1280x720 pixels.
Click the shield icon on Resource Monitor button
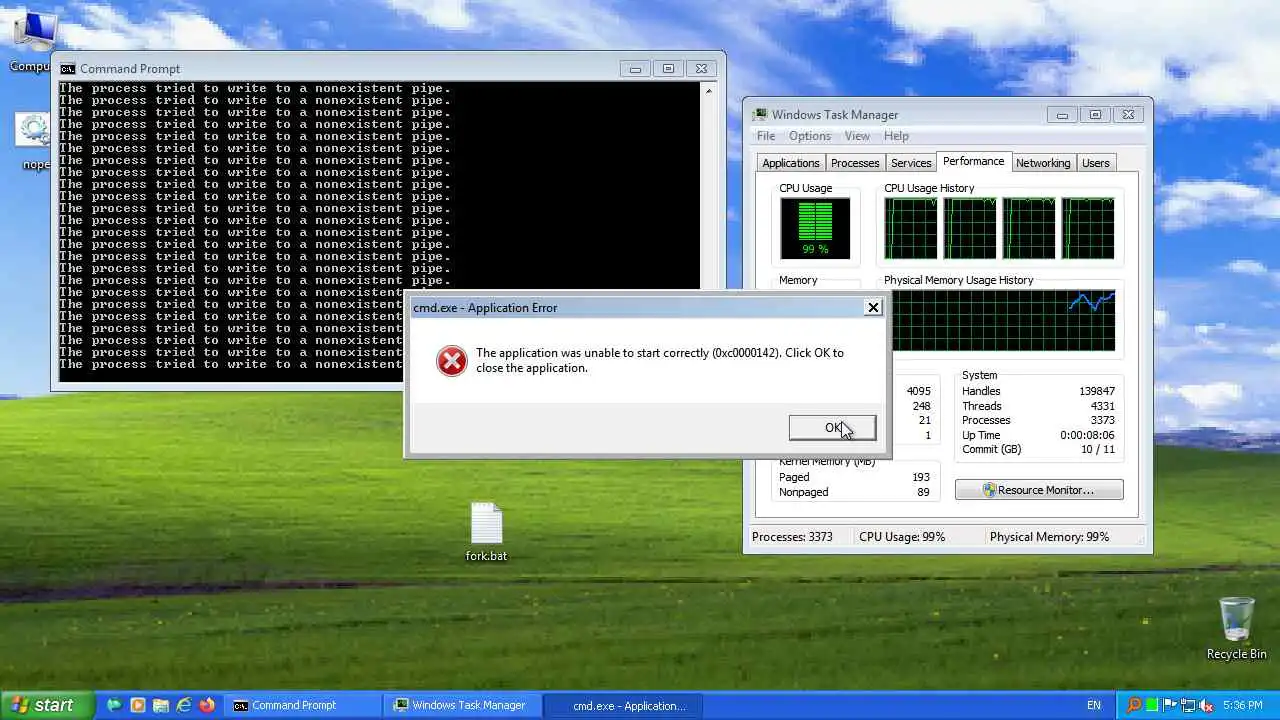[x=989, y=490]
